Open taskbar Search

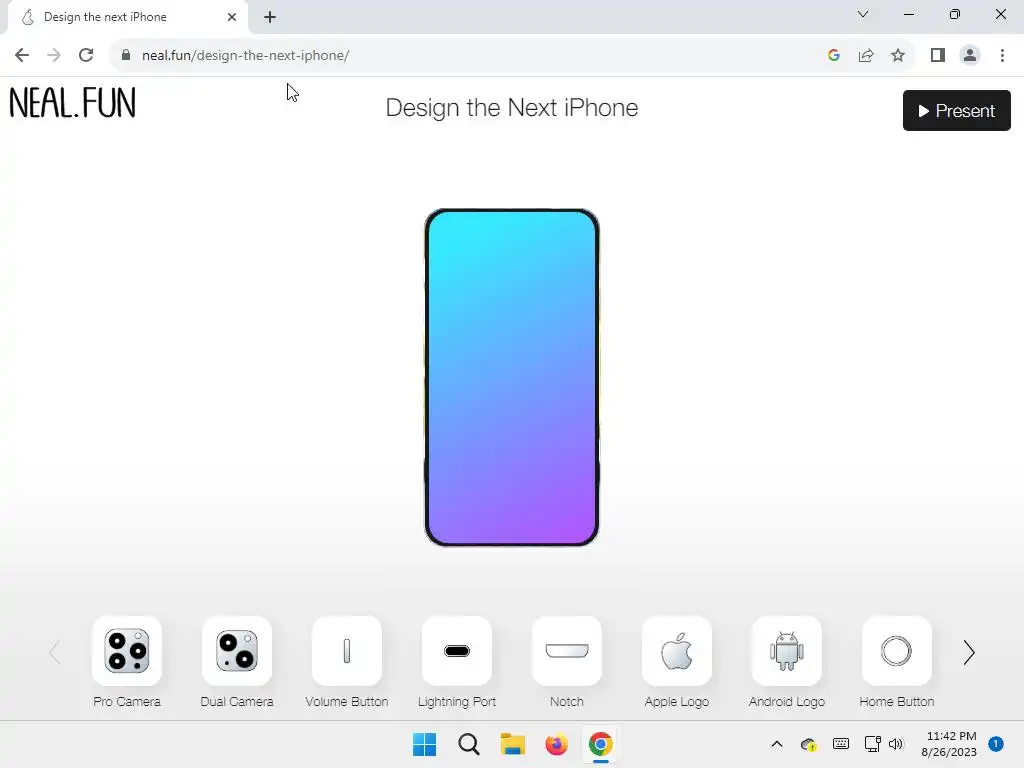[x=469, y=744]
